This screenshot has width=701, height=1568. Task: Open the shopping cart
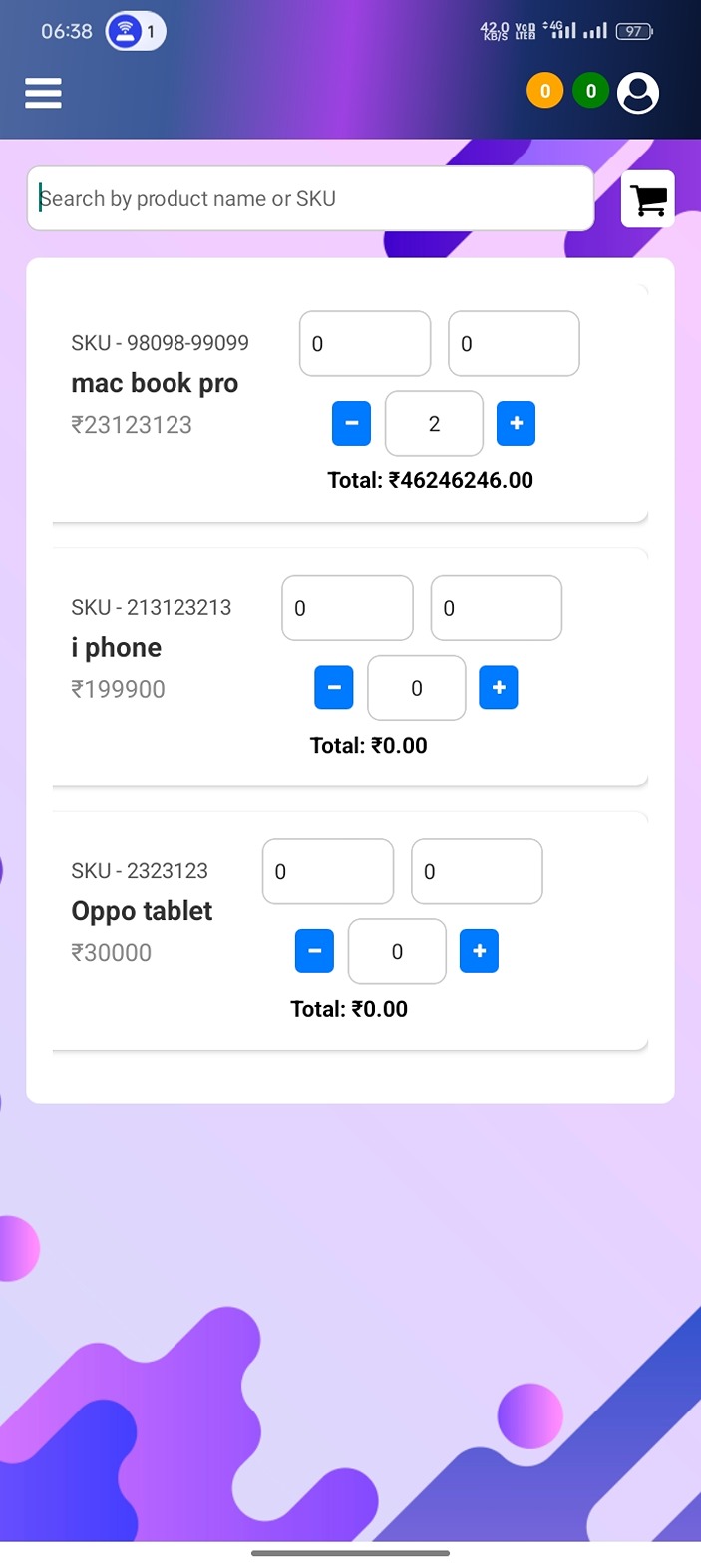click(648, 200)
